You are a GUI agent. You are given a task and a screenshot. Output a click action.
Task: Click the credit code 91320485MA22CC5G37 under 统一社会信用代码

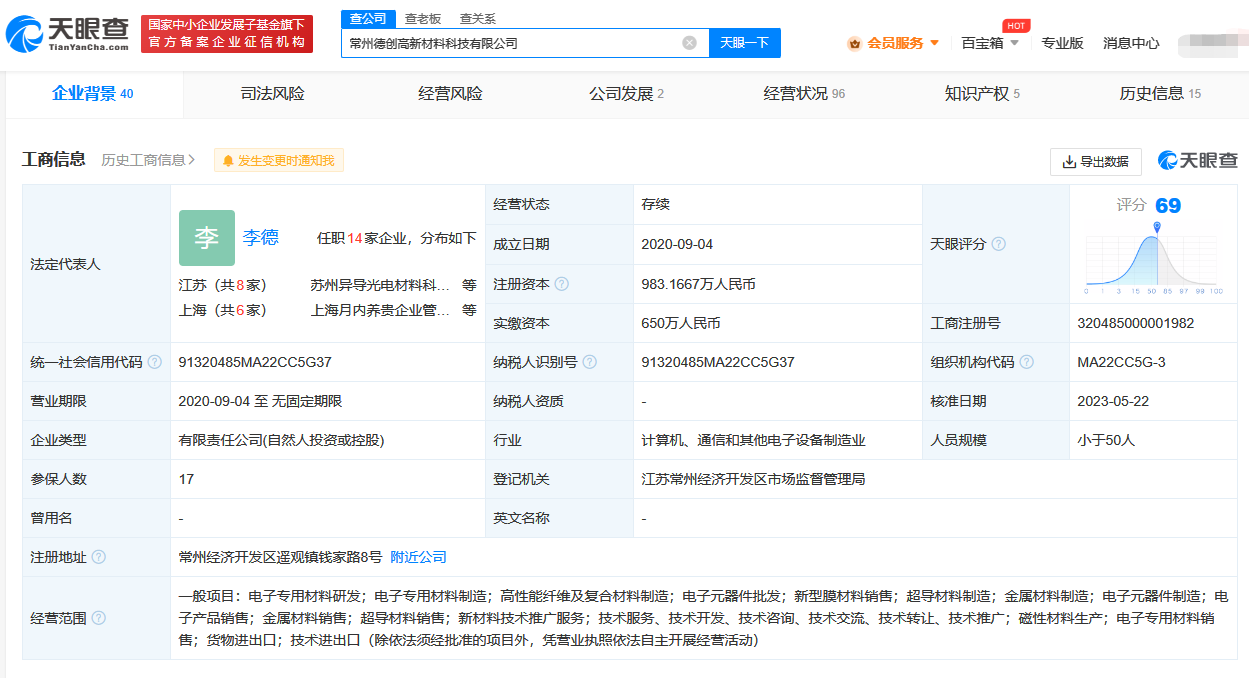click(x=255, y=362)
